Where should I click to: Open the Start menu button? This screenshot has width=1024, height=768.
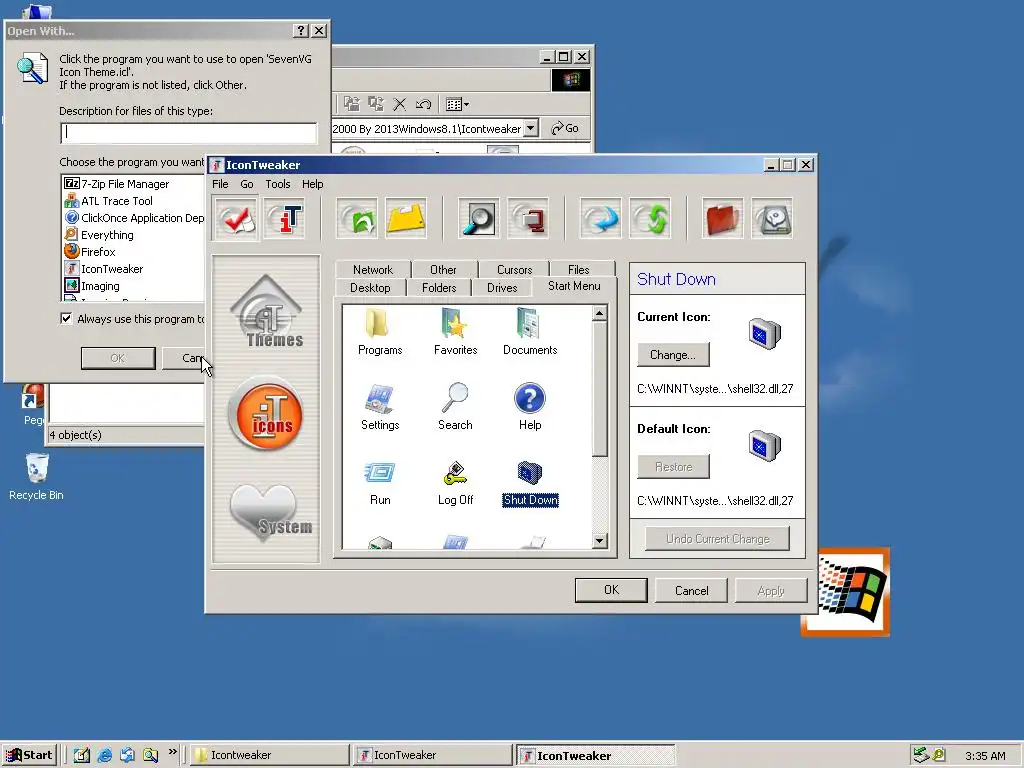click(29, 755)
